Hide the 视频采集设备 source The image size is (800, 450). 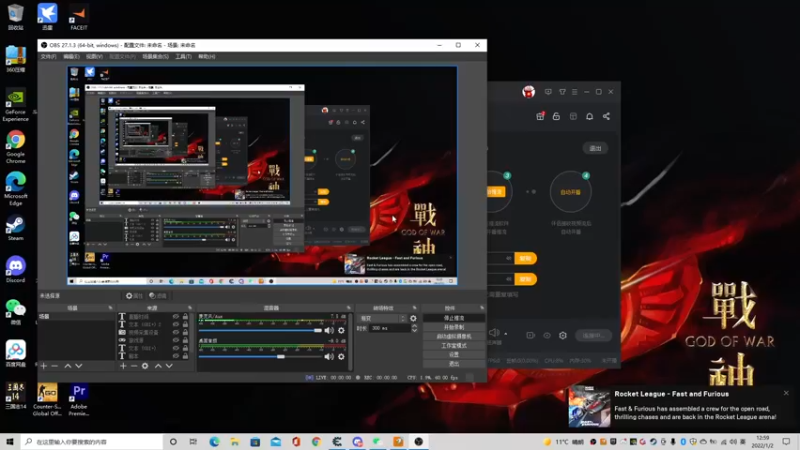tap(176, 332)
